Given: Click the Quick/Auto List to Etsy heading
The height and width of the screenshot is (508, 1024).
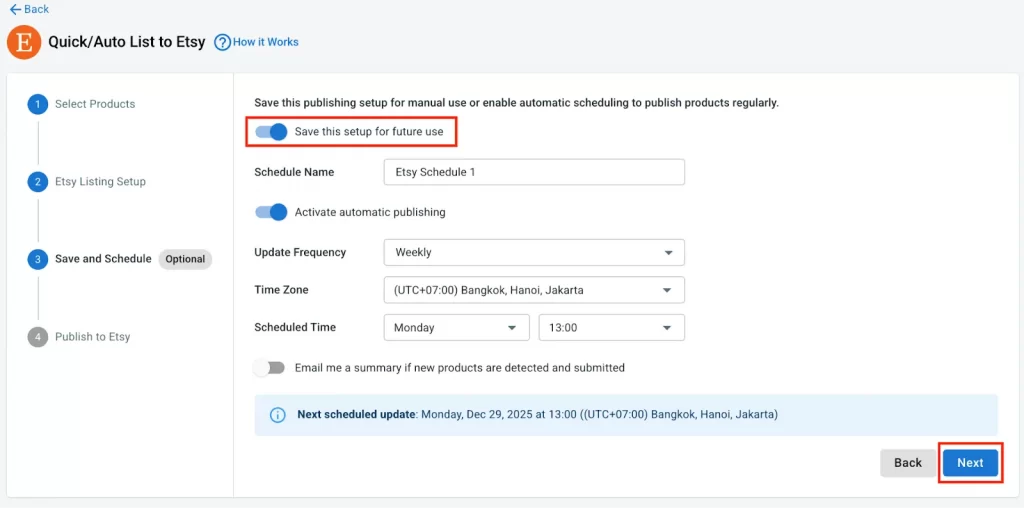Looking at the screenshot, I should pos(127,42).
